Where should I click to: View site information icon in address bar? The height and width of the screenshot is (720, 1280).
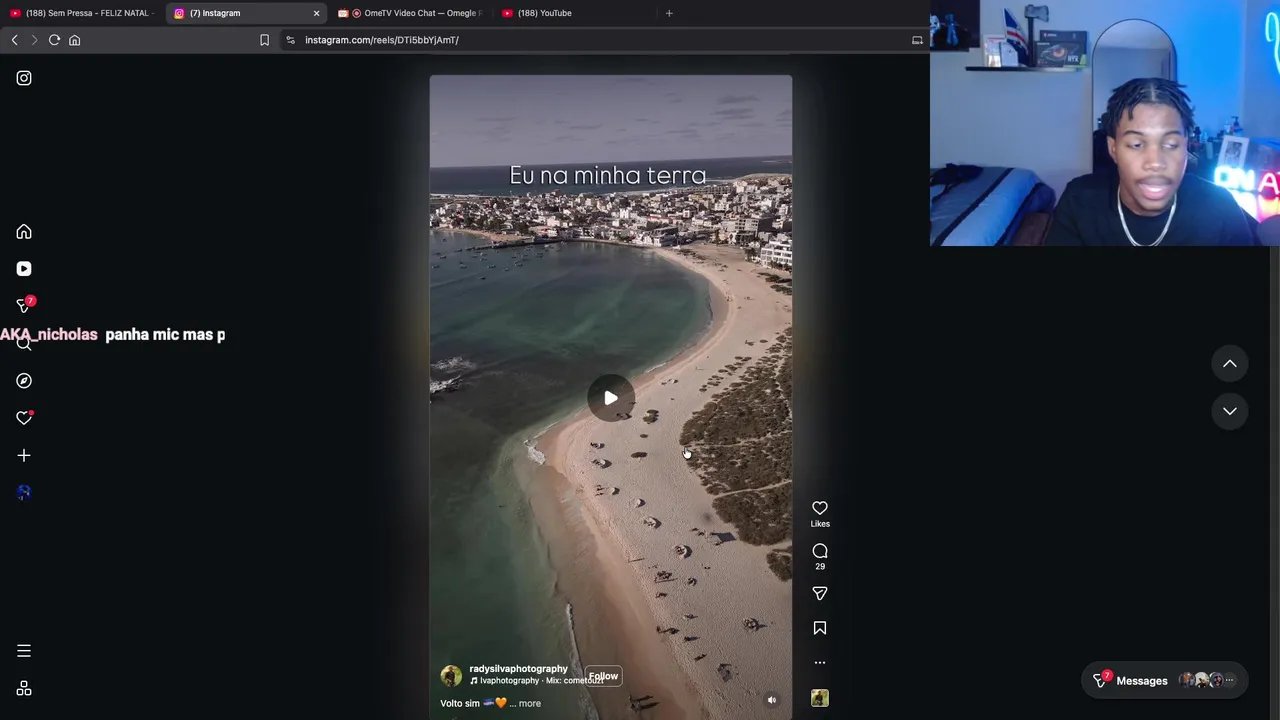coord(290,40)
